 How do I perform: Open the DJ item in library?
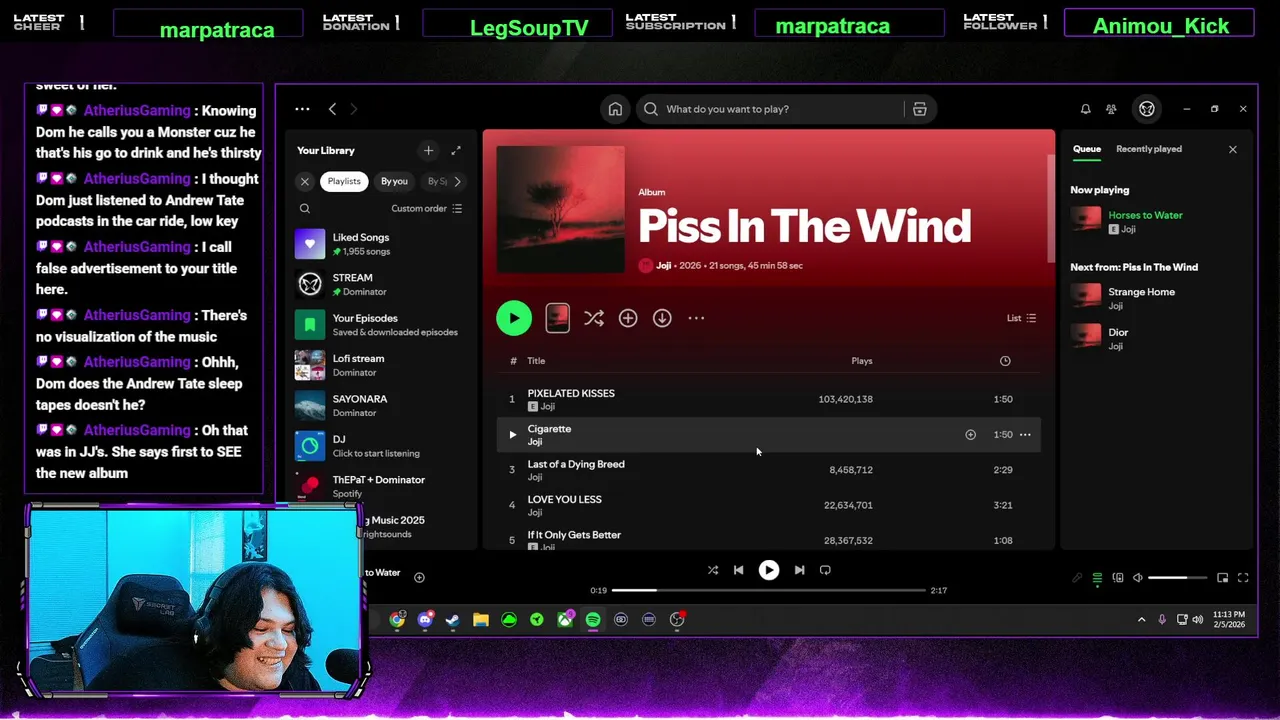[381, 446]
